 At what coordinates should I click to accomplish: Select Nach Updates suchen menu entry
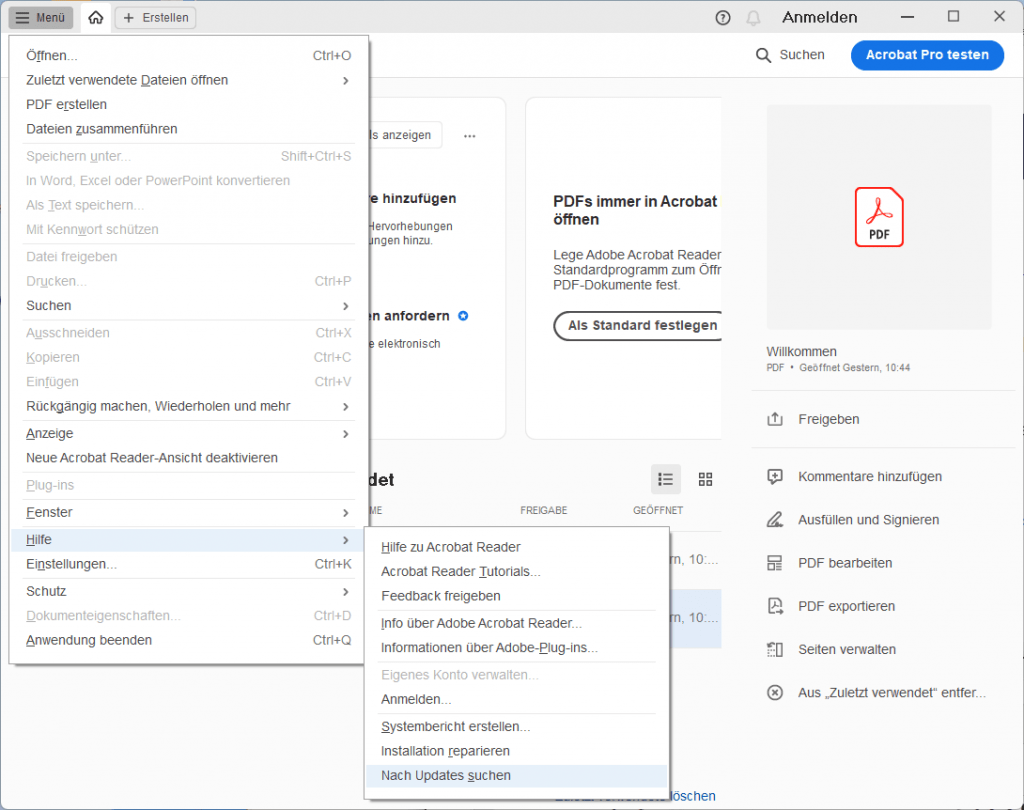(x=446, y=776)
